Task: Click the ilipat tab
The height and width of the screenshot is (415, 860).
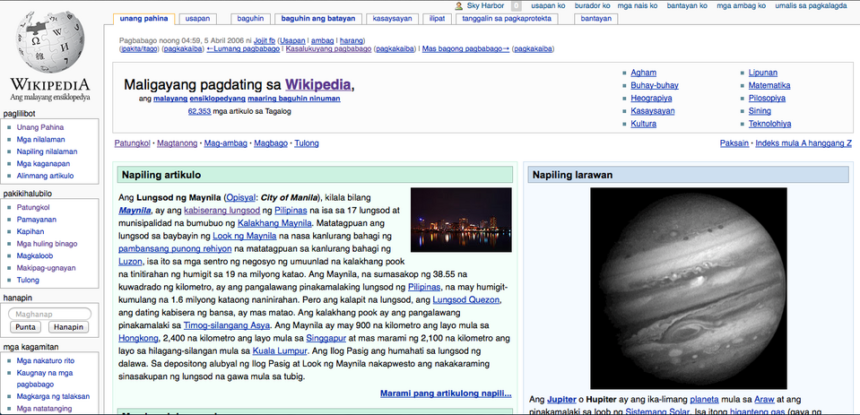Action: (437, 19)
